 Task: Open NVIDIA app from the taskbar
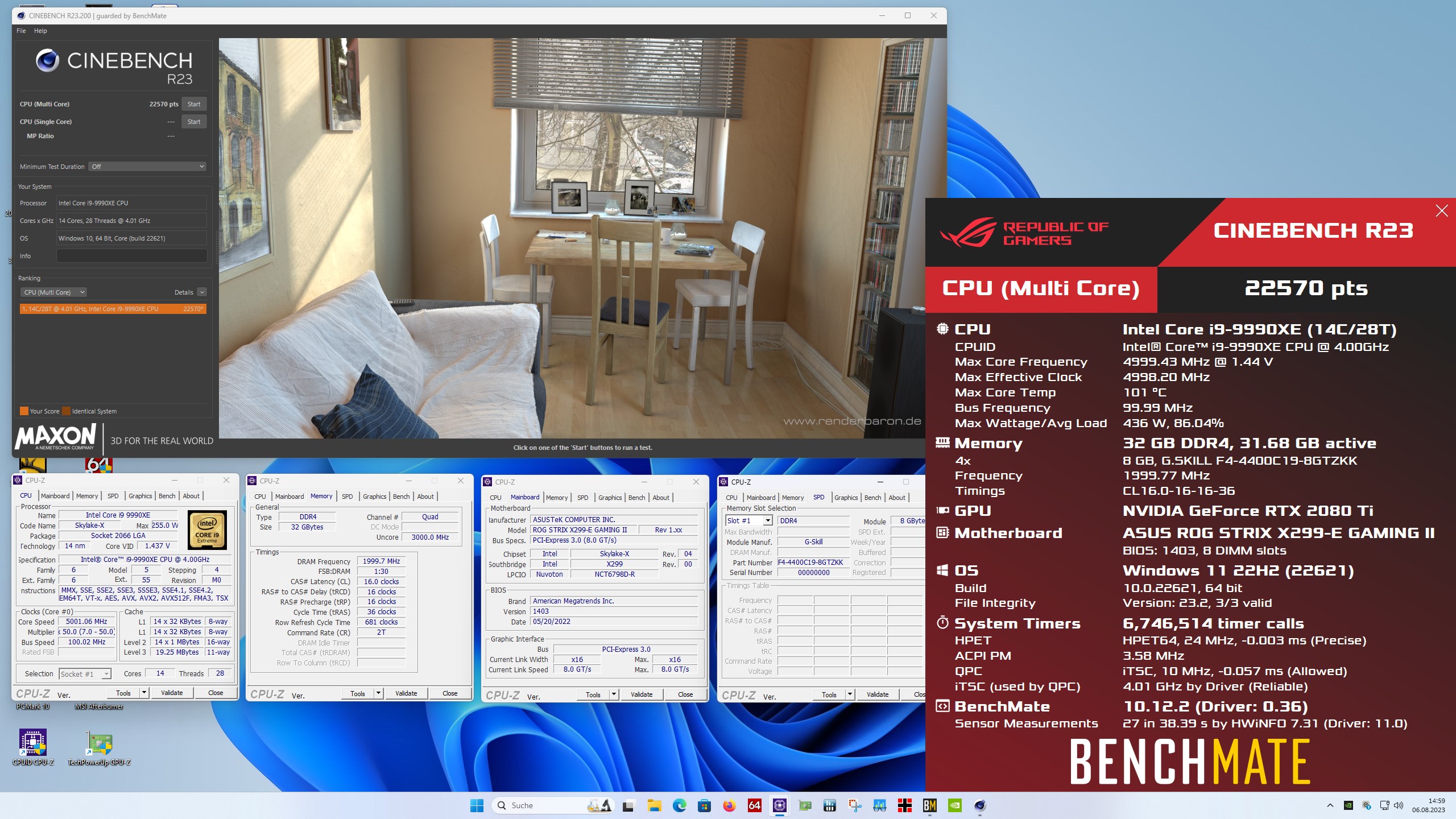pos(954,805)
